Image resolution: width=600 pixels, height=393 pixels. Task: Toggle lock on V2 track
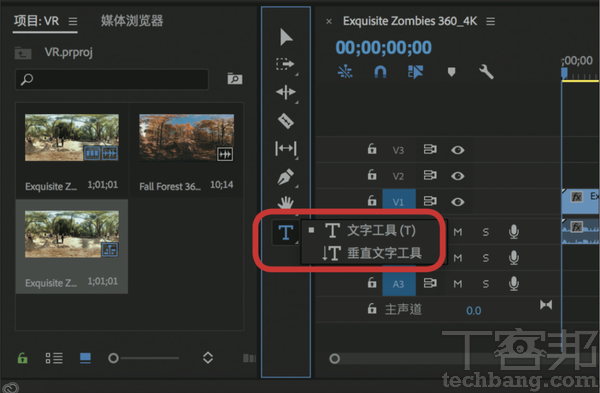pos(372,175)
